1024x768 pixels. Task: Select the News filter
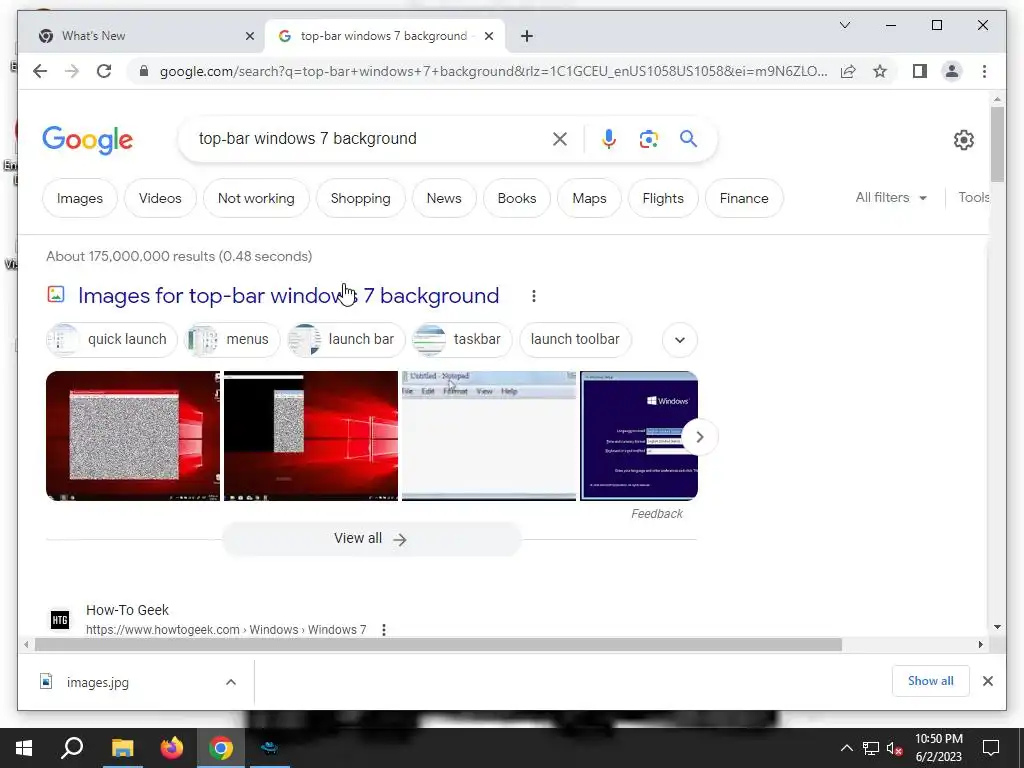[444, 198]
